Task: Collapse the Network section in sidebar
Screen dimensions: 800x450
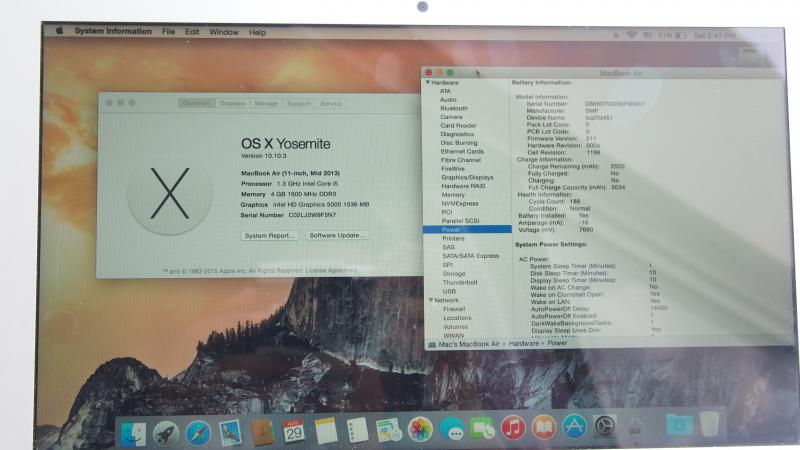Action: (428, 300)
